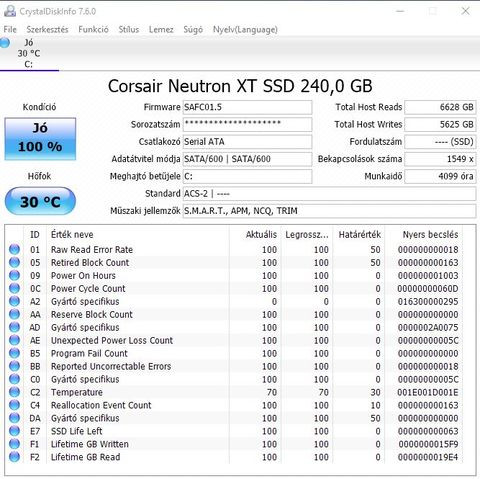Click the status orb in row C0

(x=14, y=379)
